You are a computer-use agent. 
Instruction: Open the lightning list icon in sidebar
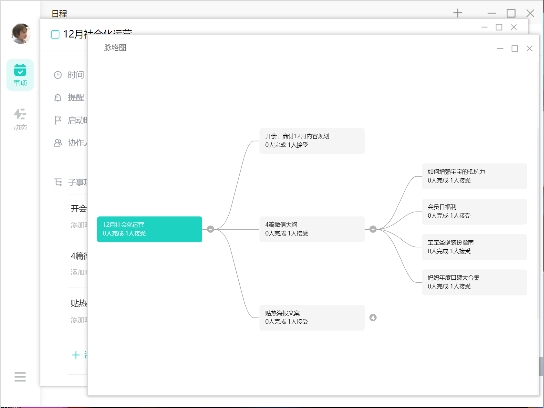(20, 119)
